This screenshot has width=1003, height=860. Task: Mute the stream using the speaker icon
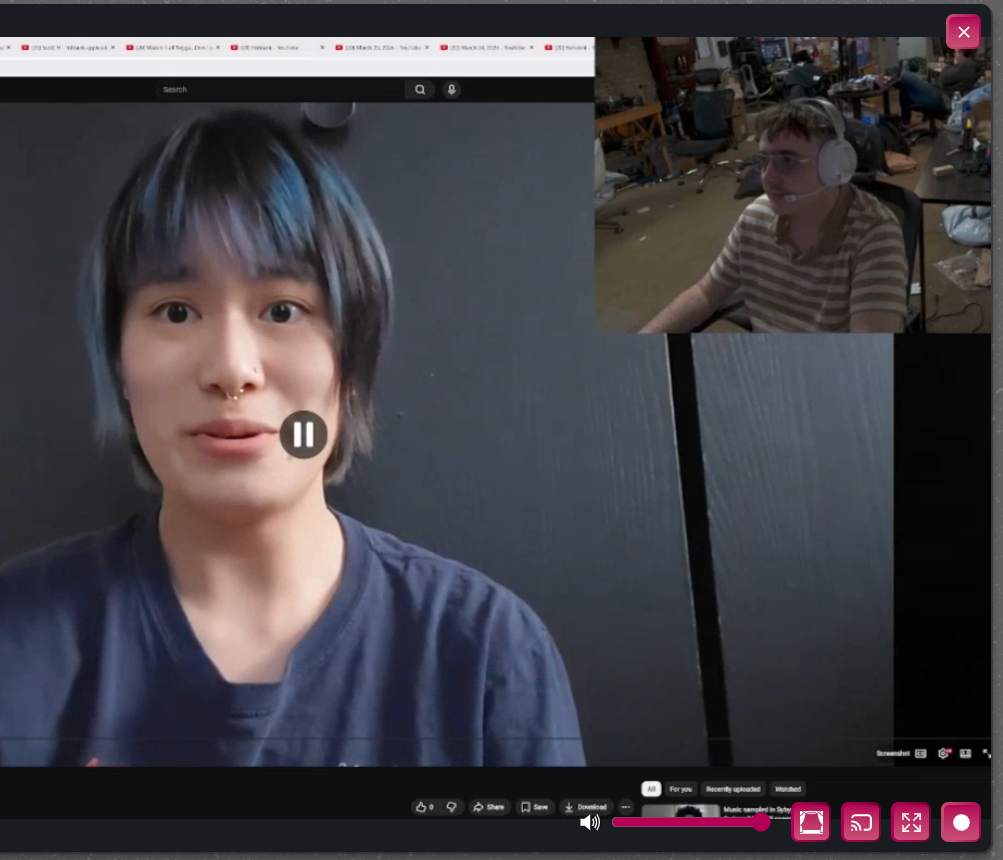click(590, 822)
